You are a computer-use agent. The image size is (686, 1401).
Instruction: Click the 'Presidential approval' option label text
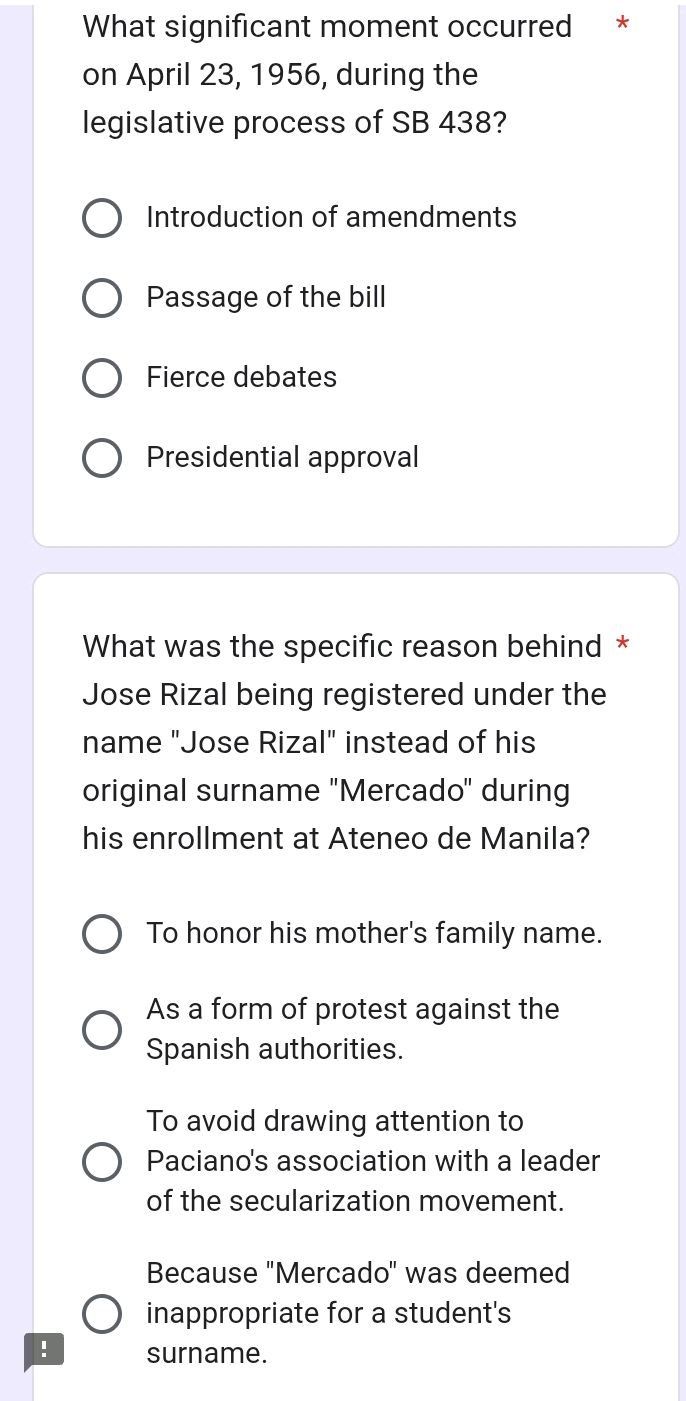282,458
